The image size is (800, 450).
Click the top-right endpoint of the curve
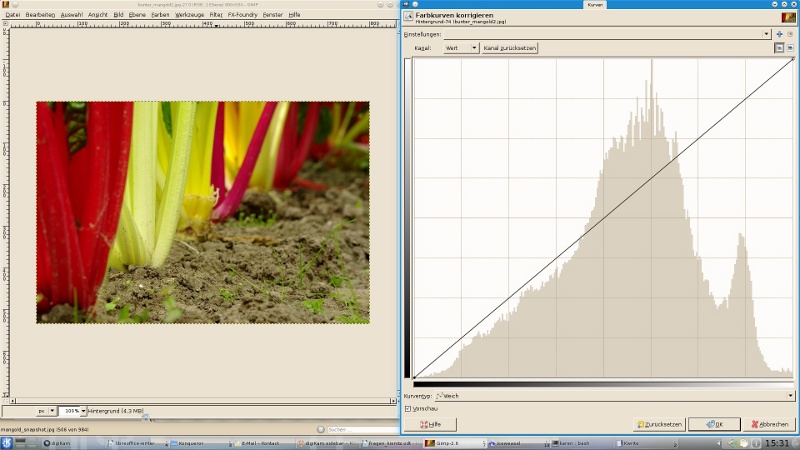pos(793,58)
